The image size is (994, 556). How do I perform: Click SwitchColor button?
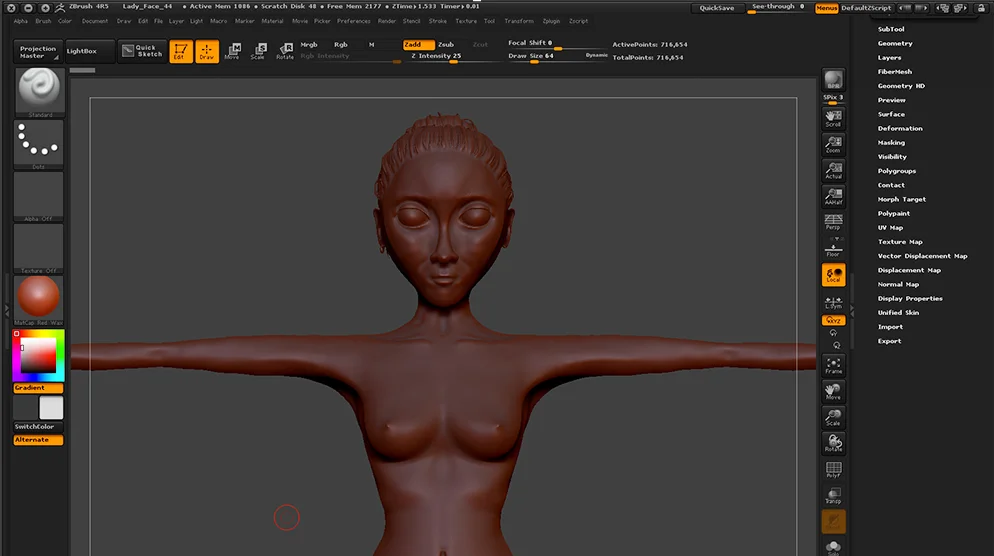click(x=38, y=427)
